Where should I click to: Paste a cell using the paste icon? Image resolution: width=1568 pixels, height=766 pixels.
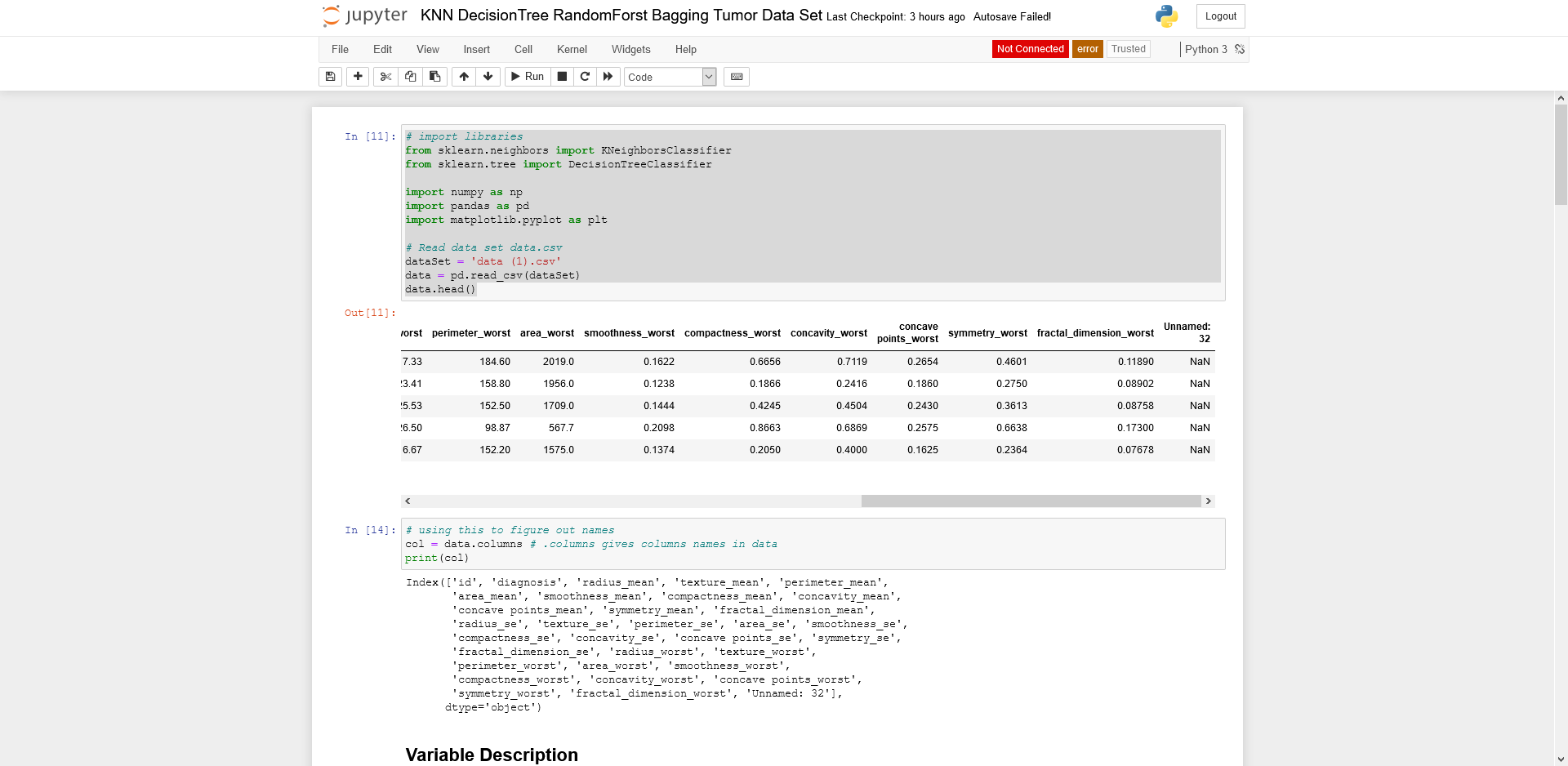coord(434,77)
